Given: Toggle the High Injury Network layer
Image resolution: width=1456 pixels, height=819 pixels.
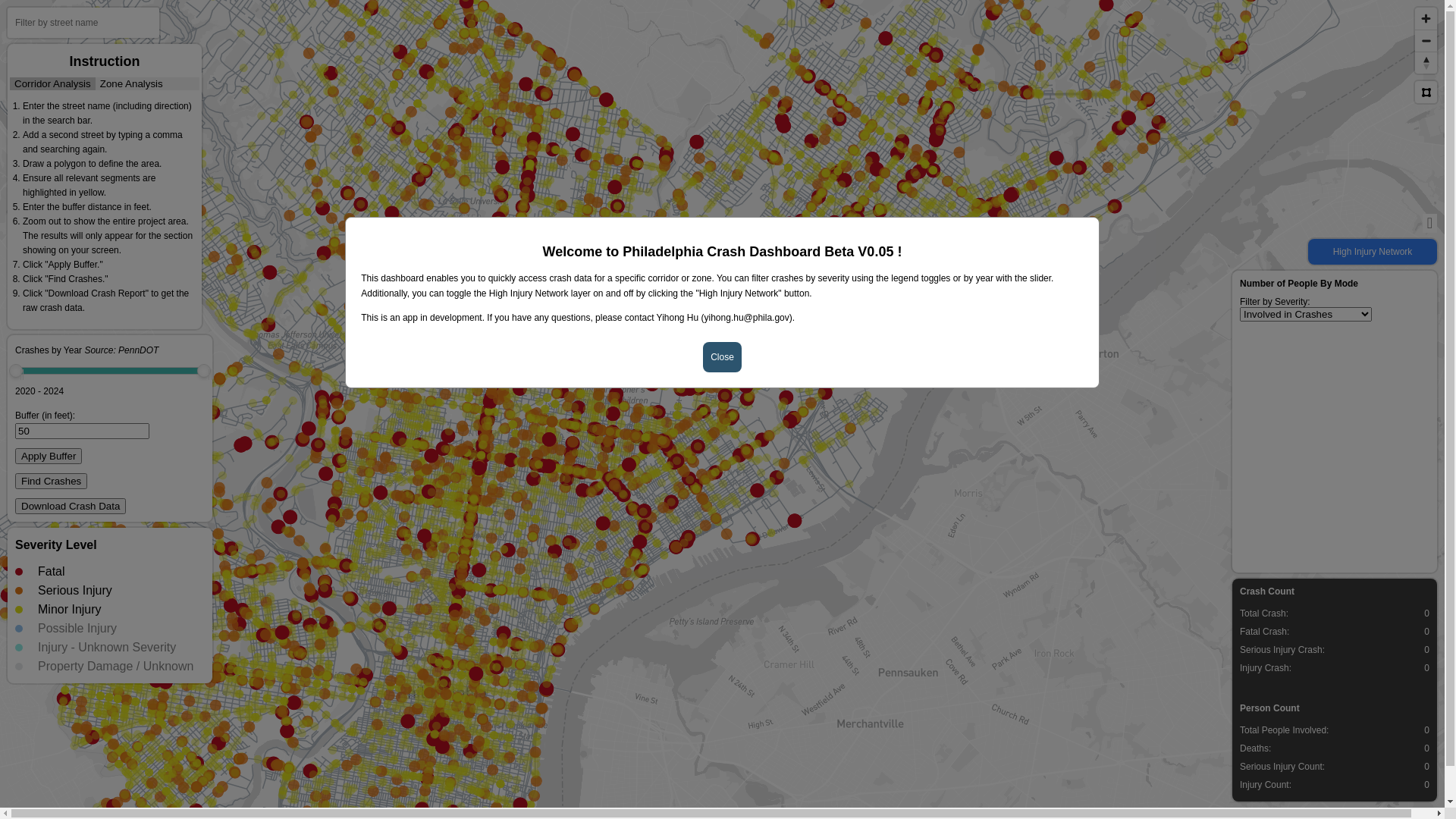Looking at the screenshot, I should point(1372,252).
